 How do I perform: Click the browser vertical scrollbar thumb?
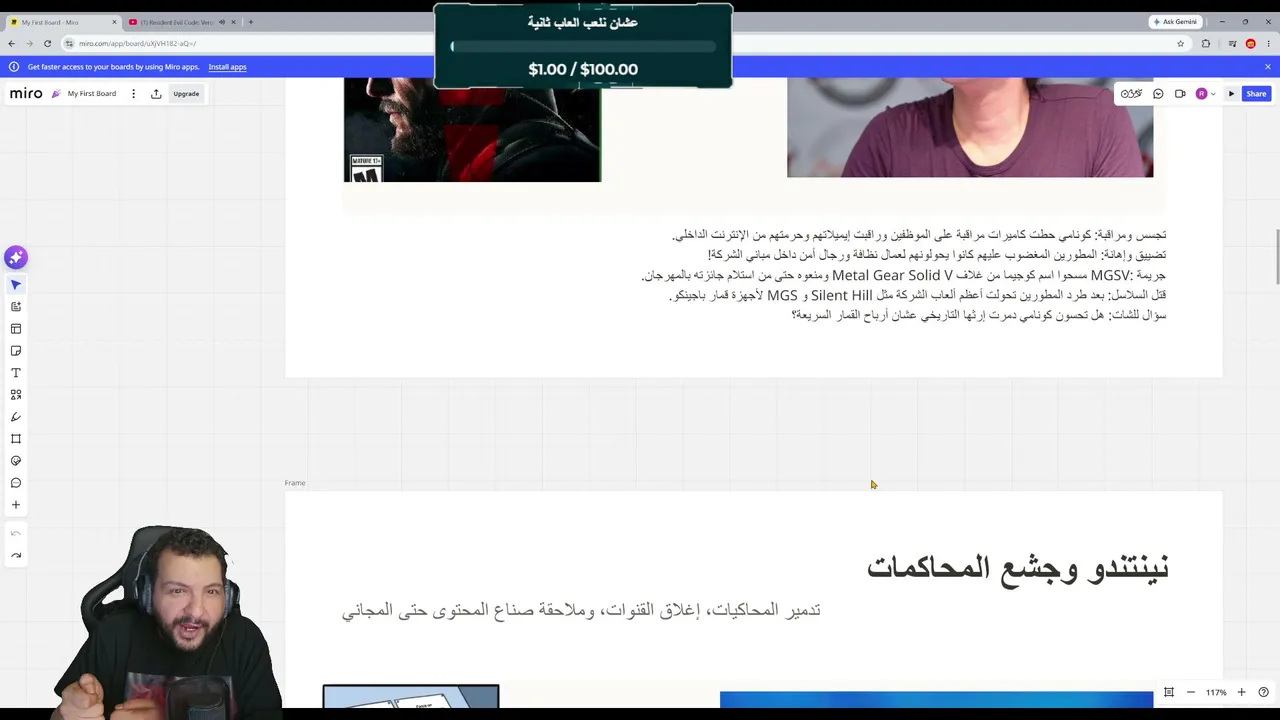pos(1276,258)
